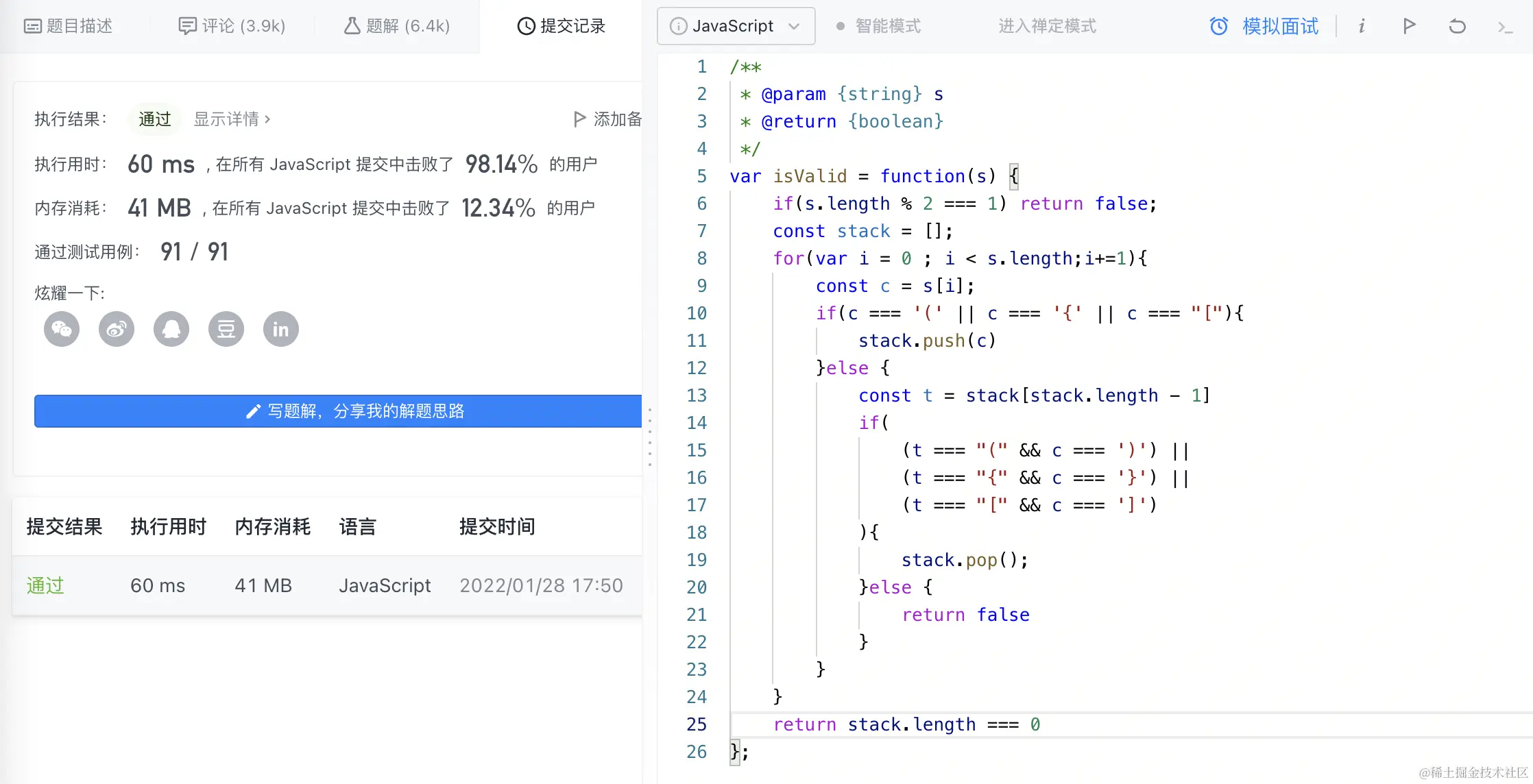Screen dimensions: 1533x784
Task: Click 添加备注 add note expander
Action: tap(607, 119)
